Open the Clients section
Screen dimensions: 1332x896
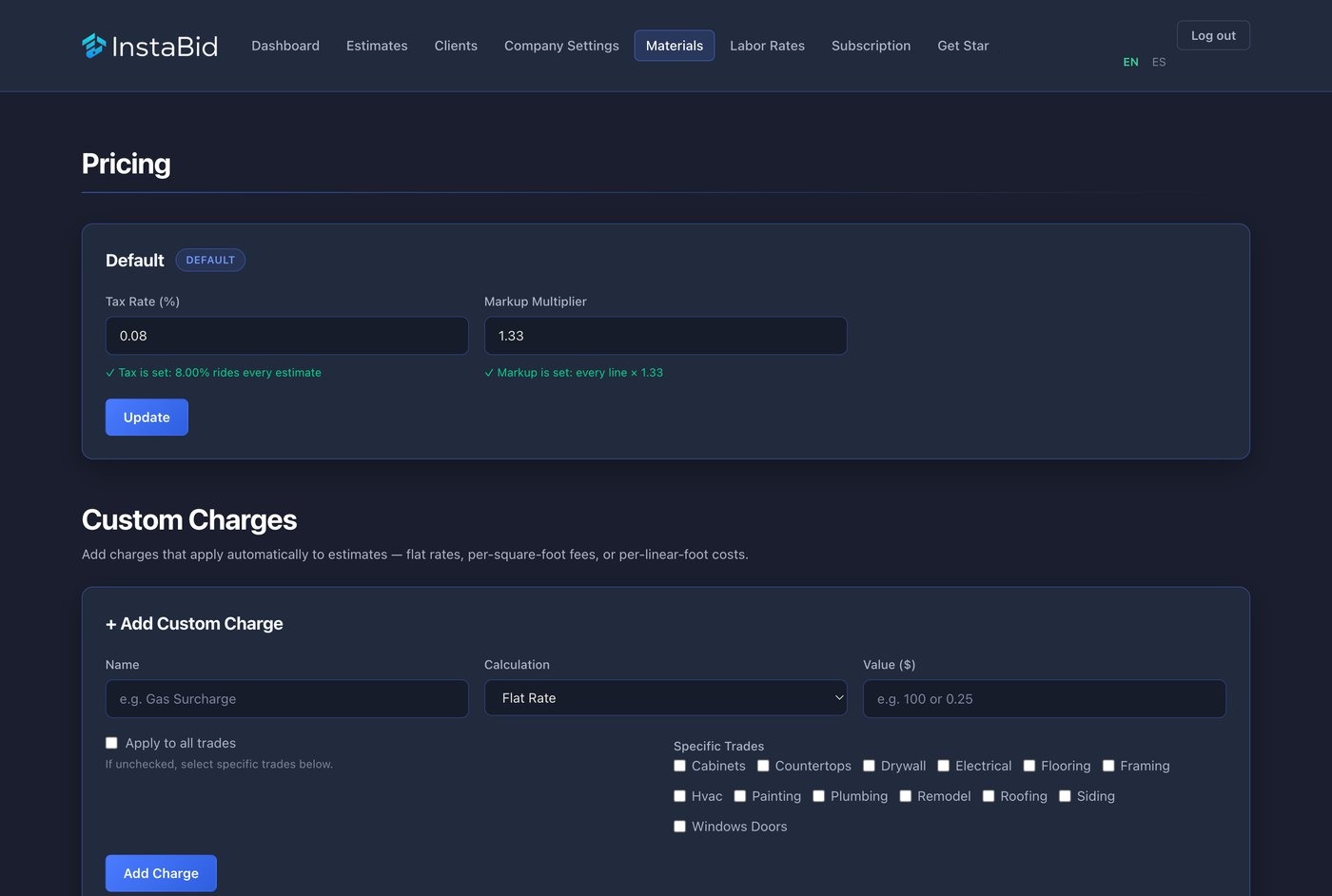click(x=456, y=46)
